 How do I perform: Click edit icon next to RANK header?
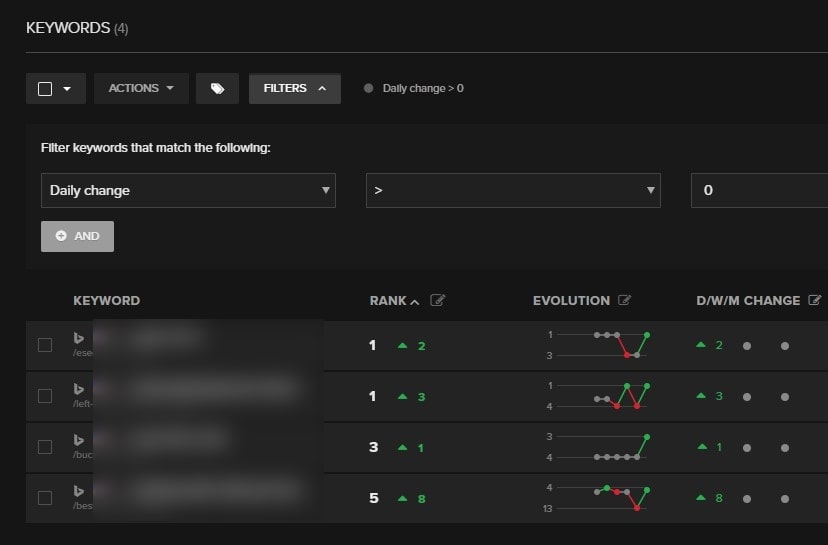[x=438, y=300]
